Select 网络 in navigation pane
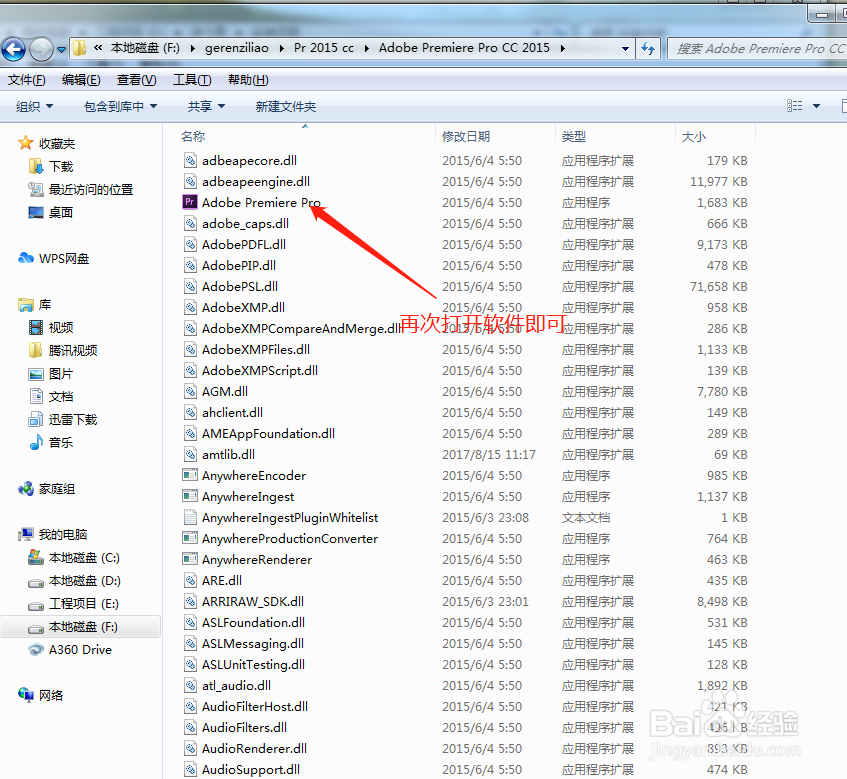Viewport: 847px width, 779px height. click(x=51, y=695)
